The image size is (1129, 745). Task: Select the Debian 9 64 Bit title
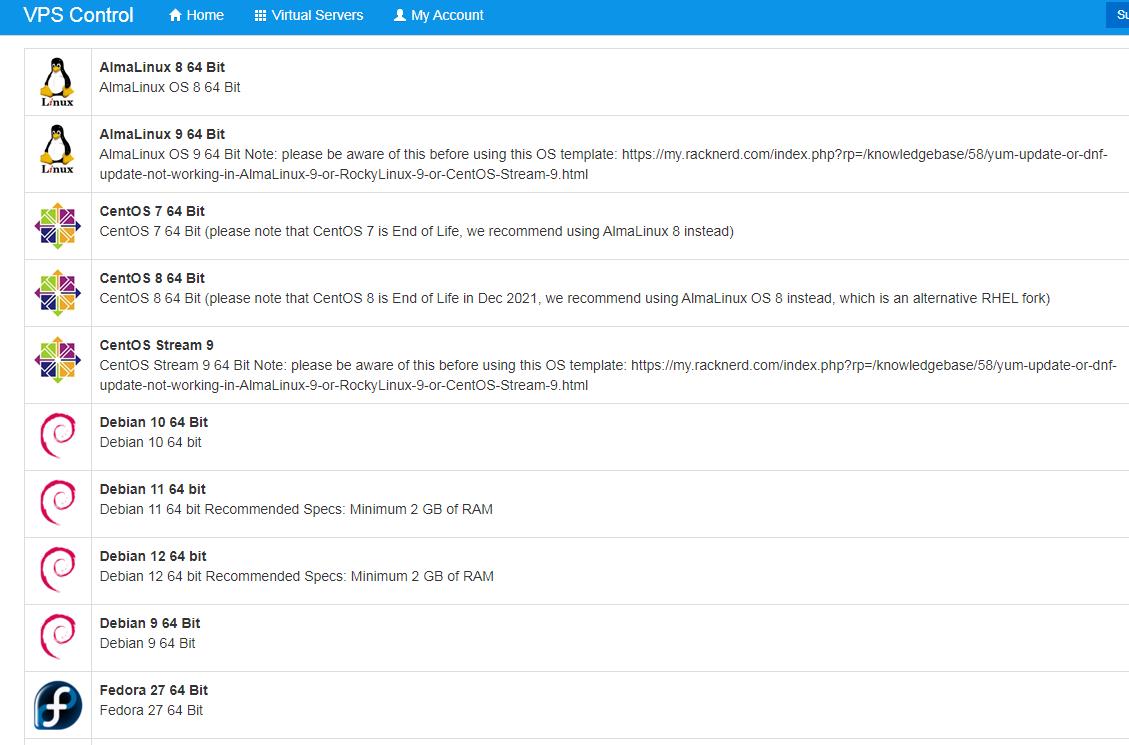click(x=150, y=623)
